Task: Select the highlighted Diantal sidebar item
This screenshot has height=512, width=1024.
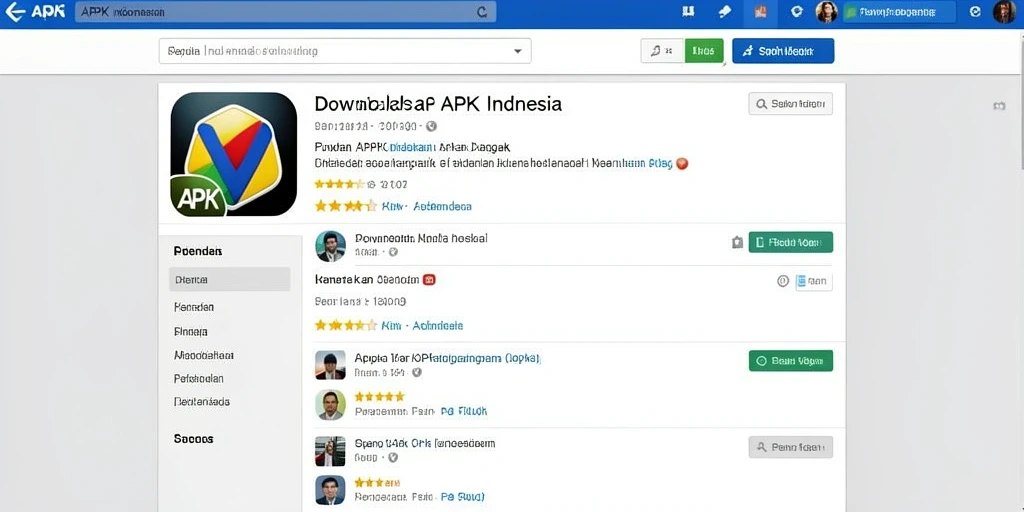Action: click(x=229, y=279)
